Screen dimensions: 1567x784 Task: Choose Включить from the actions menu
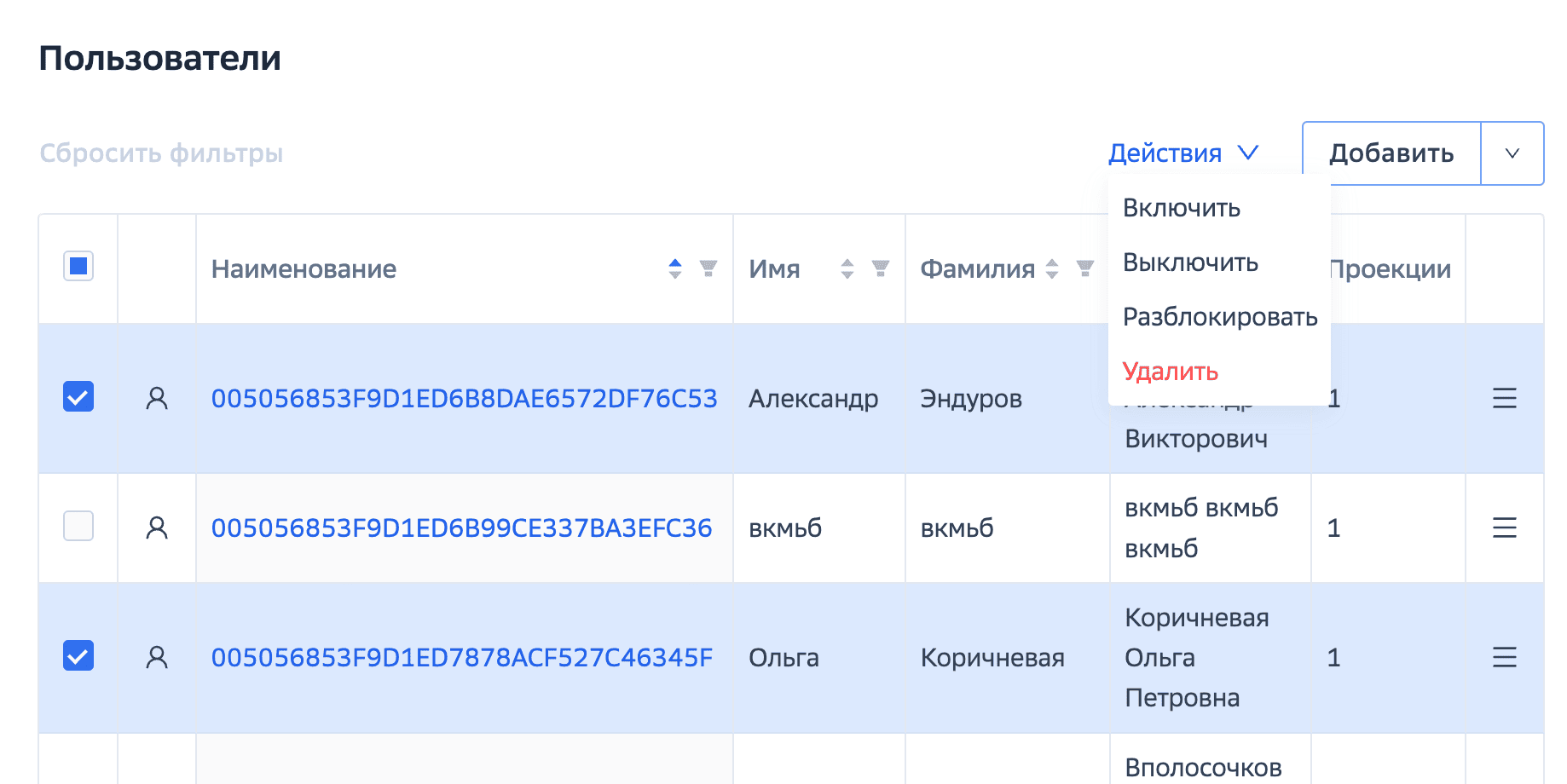[1181, 208]
